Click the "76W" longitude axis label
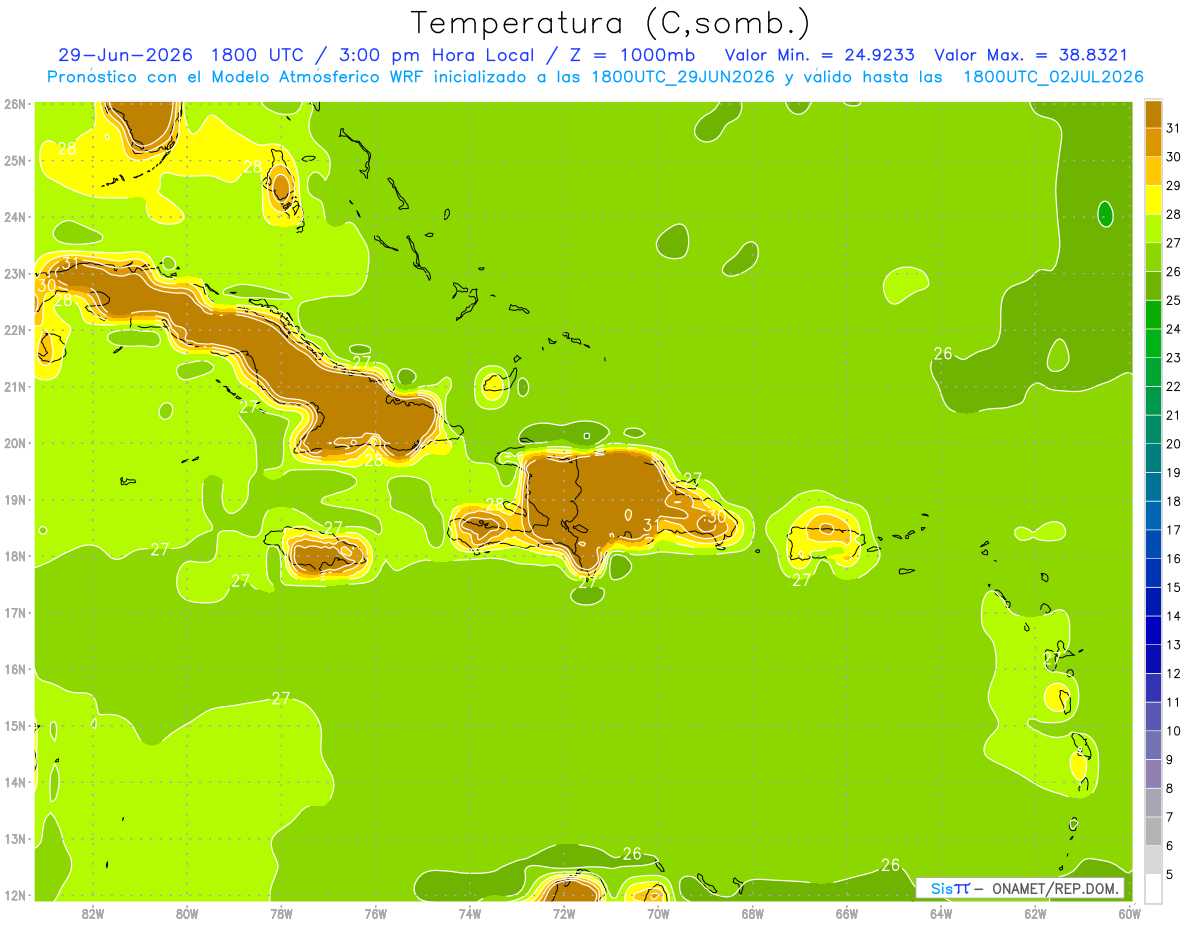Viewport: 1200px width, 927px height. tap(375, 913)
